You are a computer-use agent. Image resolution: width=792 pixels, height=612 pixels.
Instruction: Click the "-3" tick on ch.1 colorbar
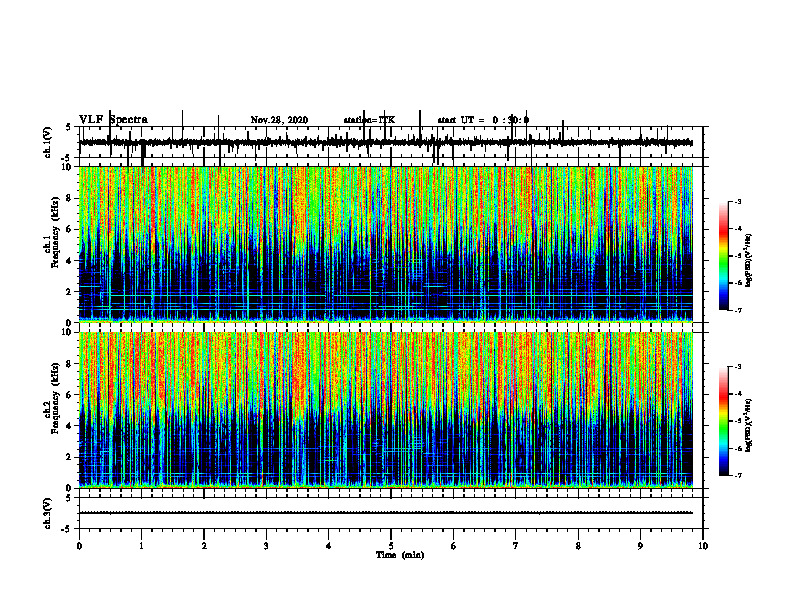coord(738,201)
